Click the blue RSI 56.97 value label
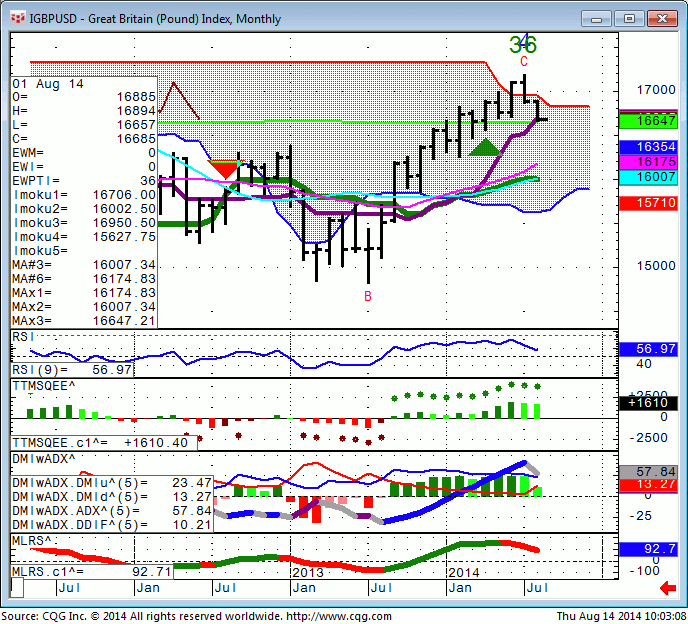The width and height of the screenshot is (688, 624). (x=648, y=349)
